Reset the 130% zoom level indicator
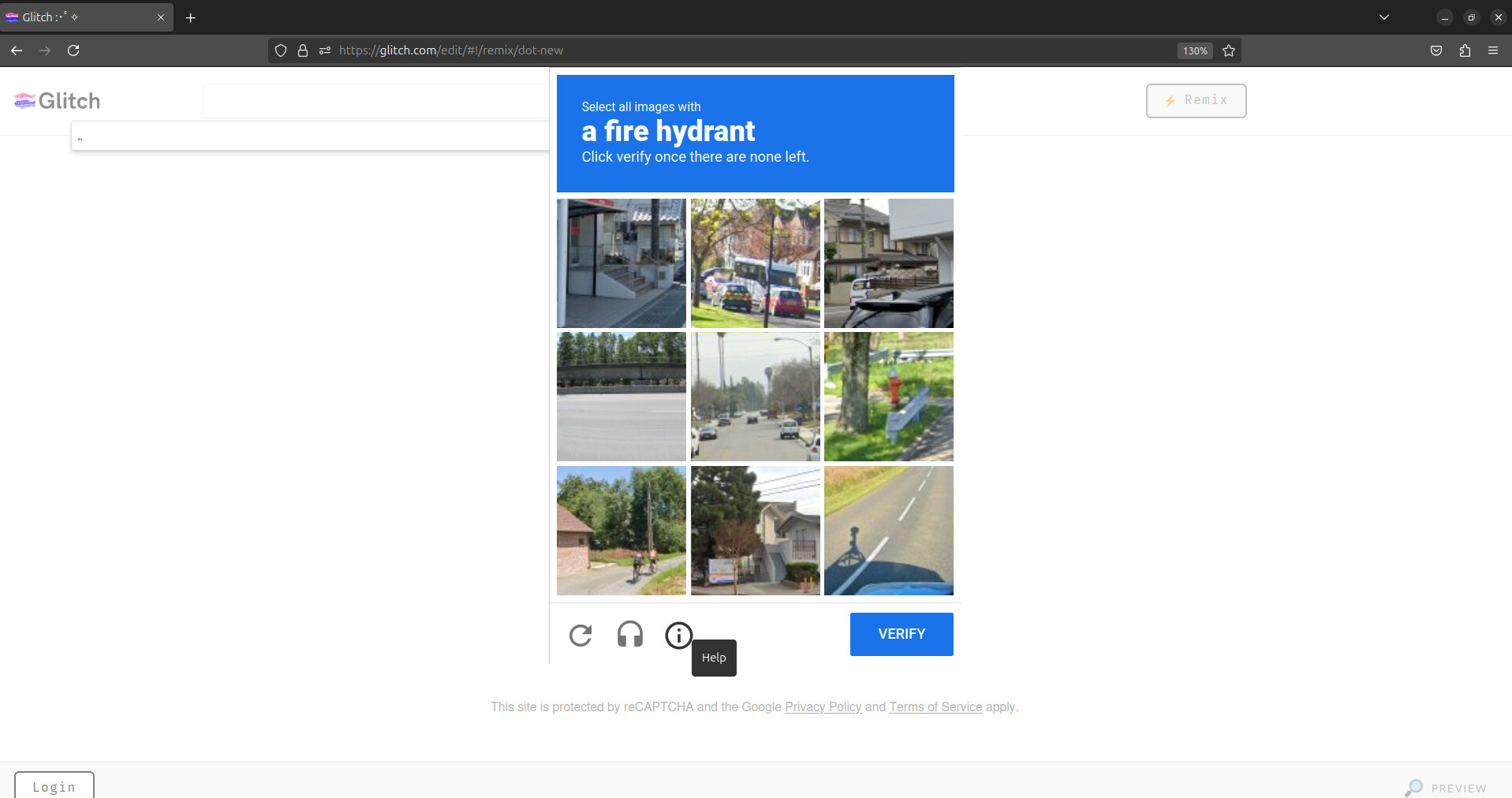 pos(1195,50)
